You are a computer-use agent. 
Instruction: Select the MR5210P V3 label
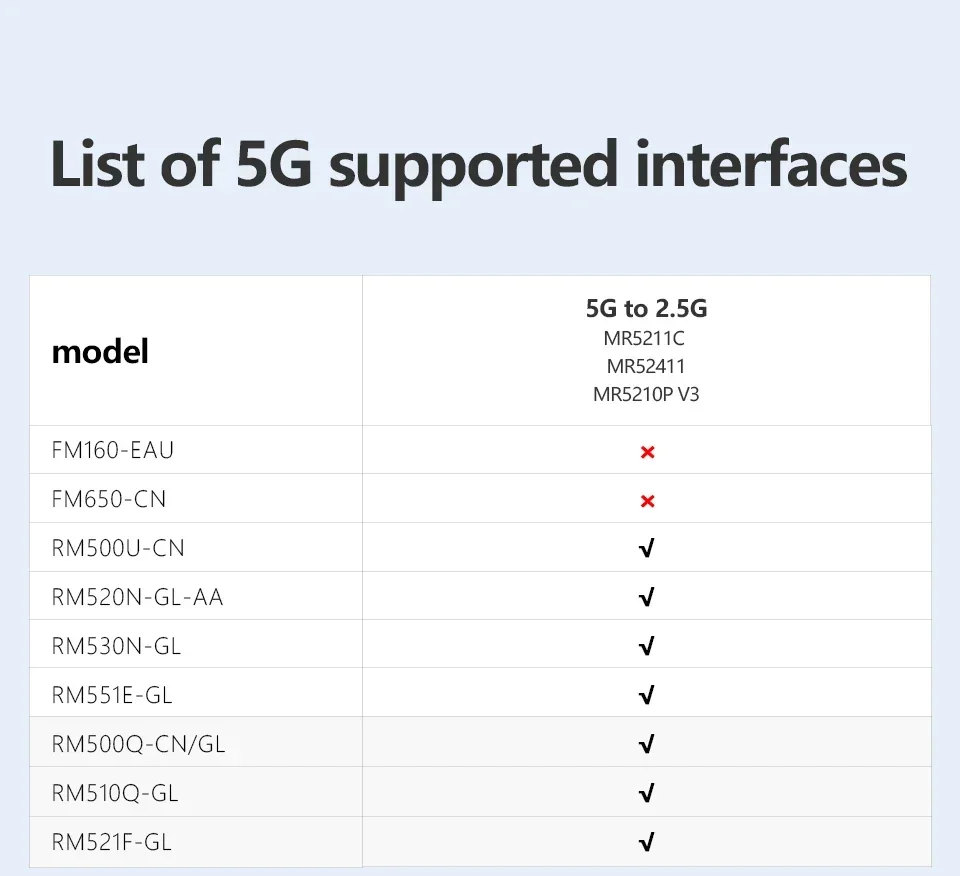click(x=646, y=394)
